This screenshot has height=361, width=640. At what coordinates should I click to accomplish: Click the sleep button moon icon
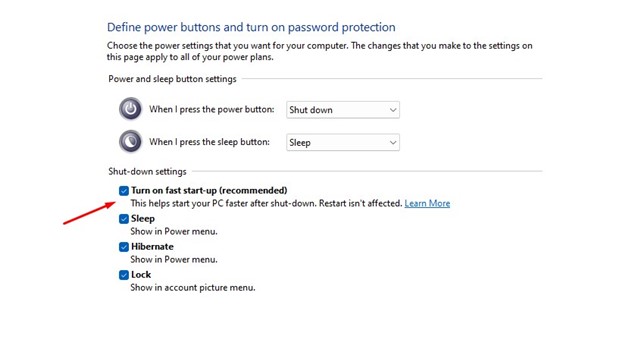pyautogui.click(x=130, y=141)
